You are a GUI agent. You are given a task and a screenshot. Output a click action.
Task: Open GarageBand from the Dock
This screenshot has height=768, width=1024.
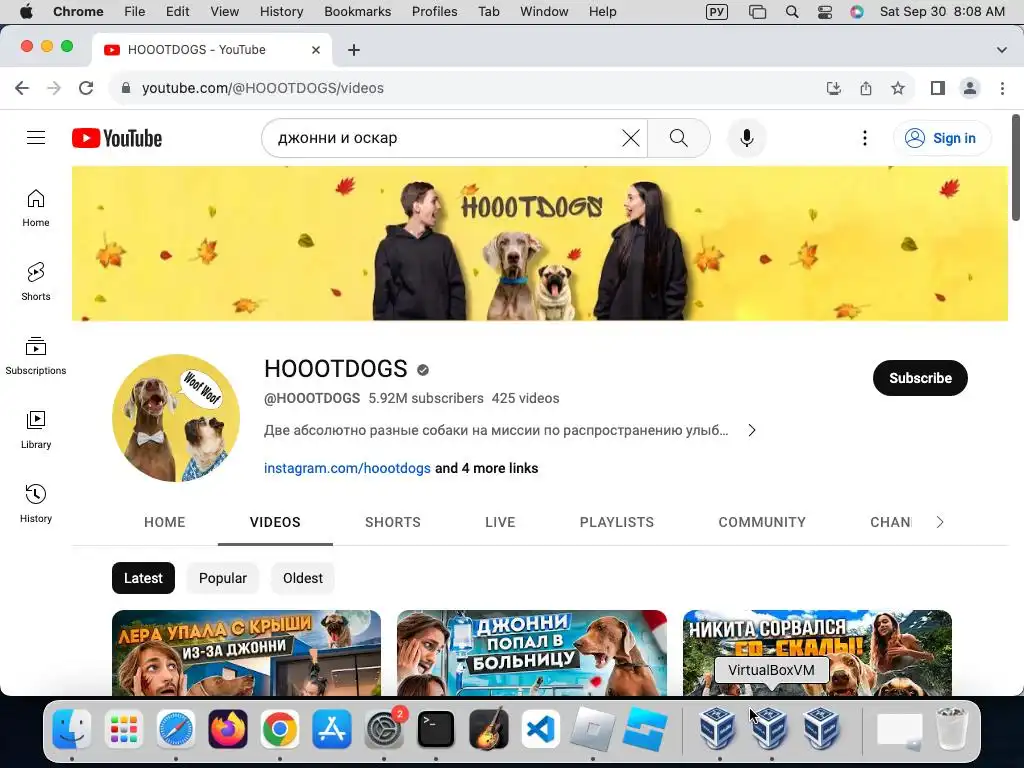click(x=488, y=729)
